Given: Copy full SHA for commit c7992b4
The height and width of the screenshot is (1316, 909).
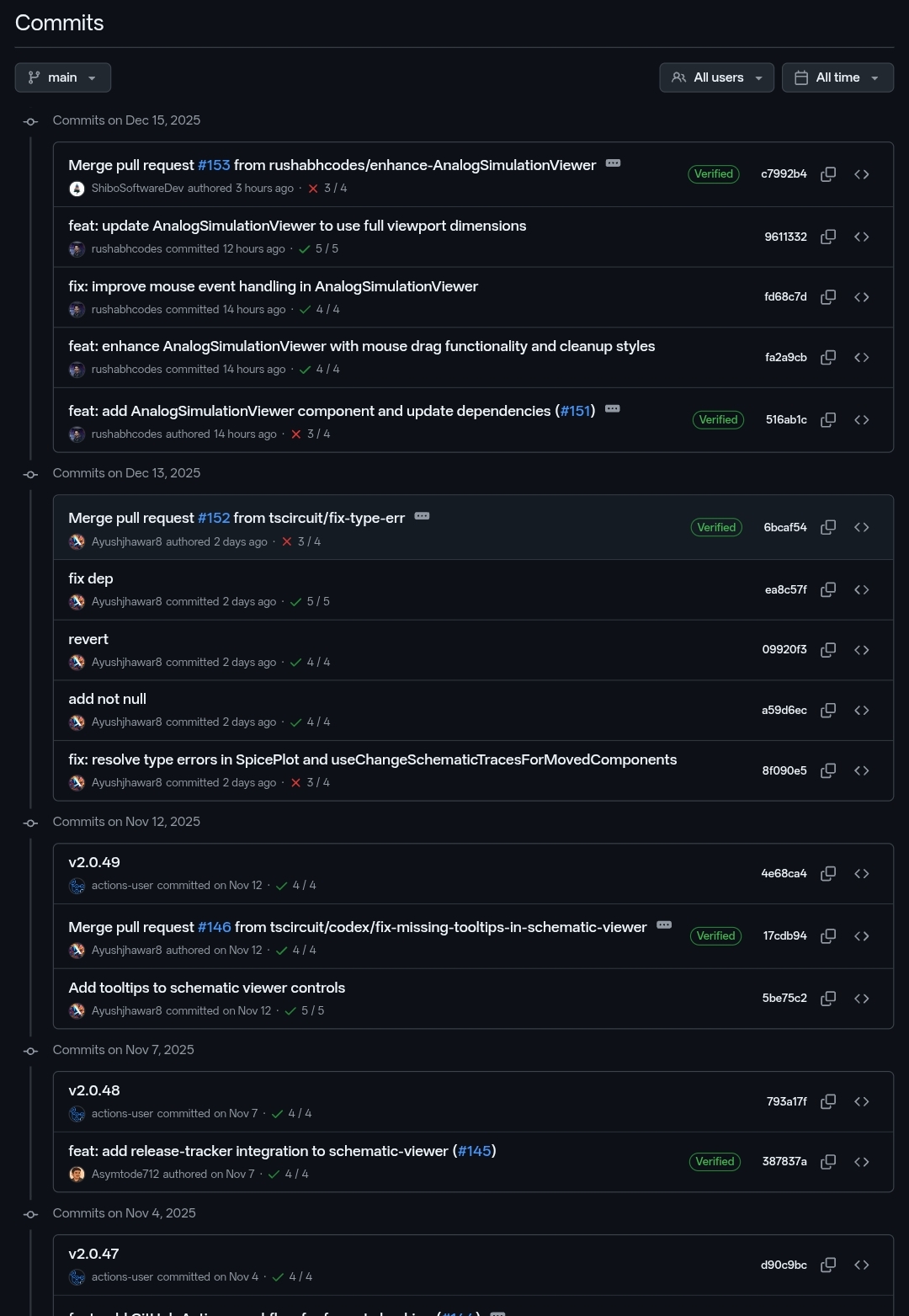Looking at the screenshot, I should click(828, 174).
